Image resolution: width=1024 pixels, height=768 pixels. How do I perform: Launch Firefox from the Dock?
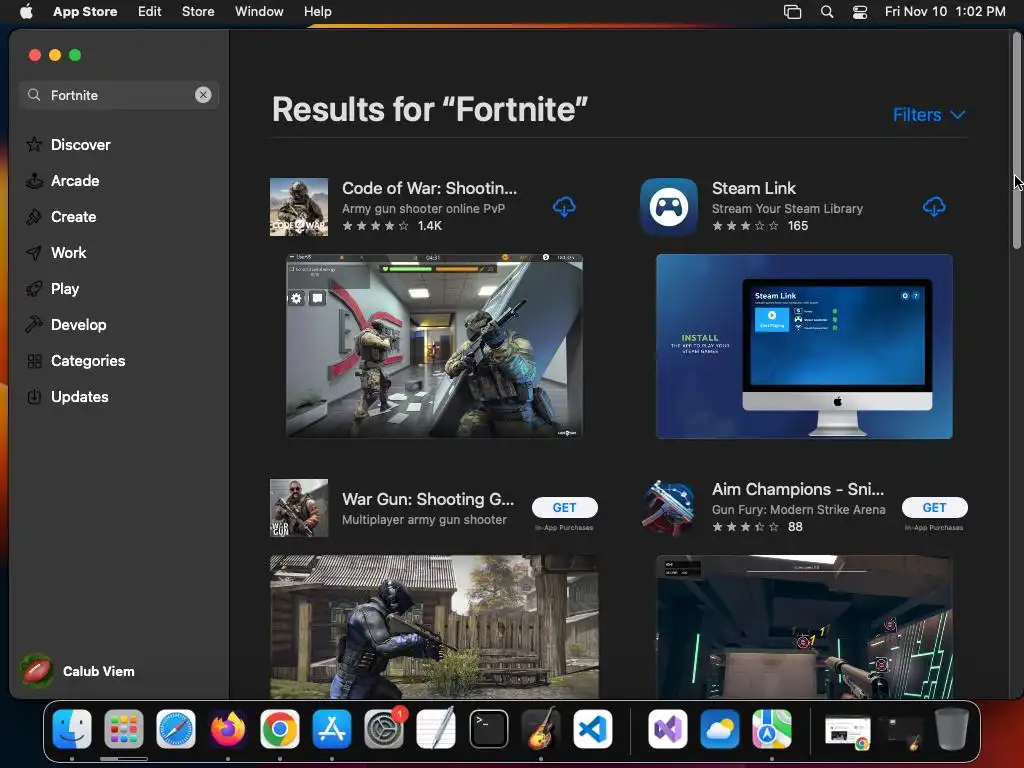[228, 729]
